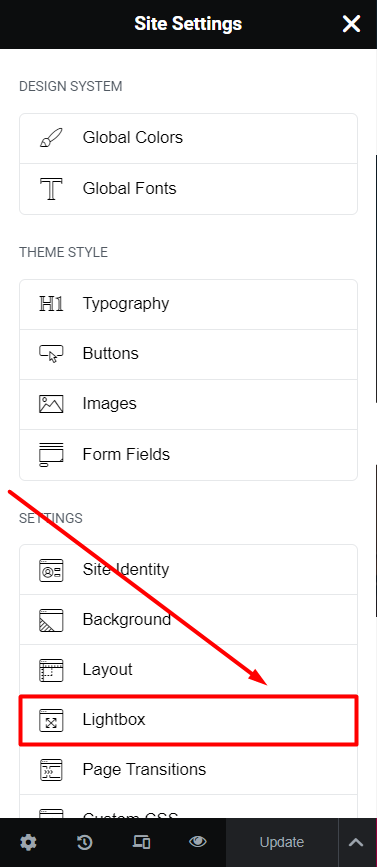Click the Images picture icon
This screenshot has width=377, height=867.
[51, 404]
